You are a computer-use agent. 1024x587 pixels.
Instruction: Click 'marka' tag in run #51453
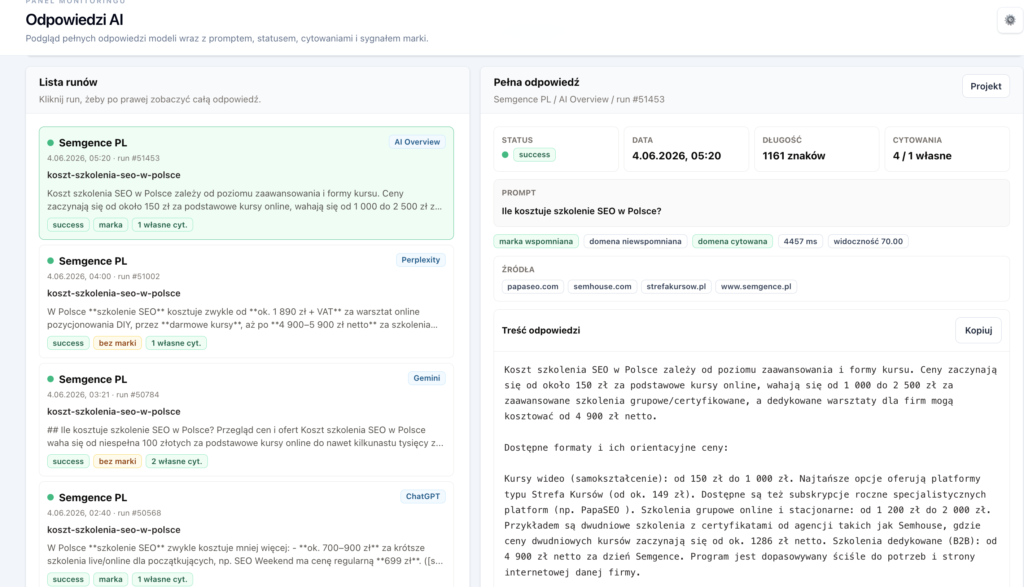tap(110, 225)
